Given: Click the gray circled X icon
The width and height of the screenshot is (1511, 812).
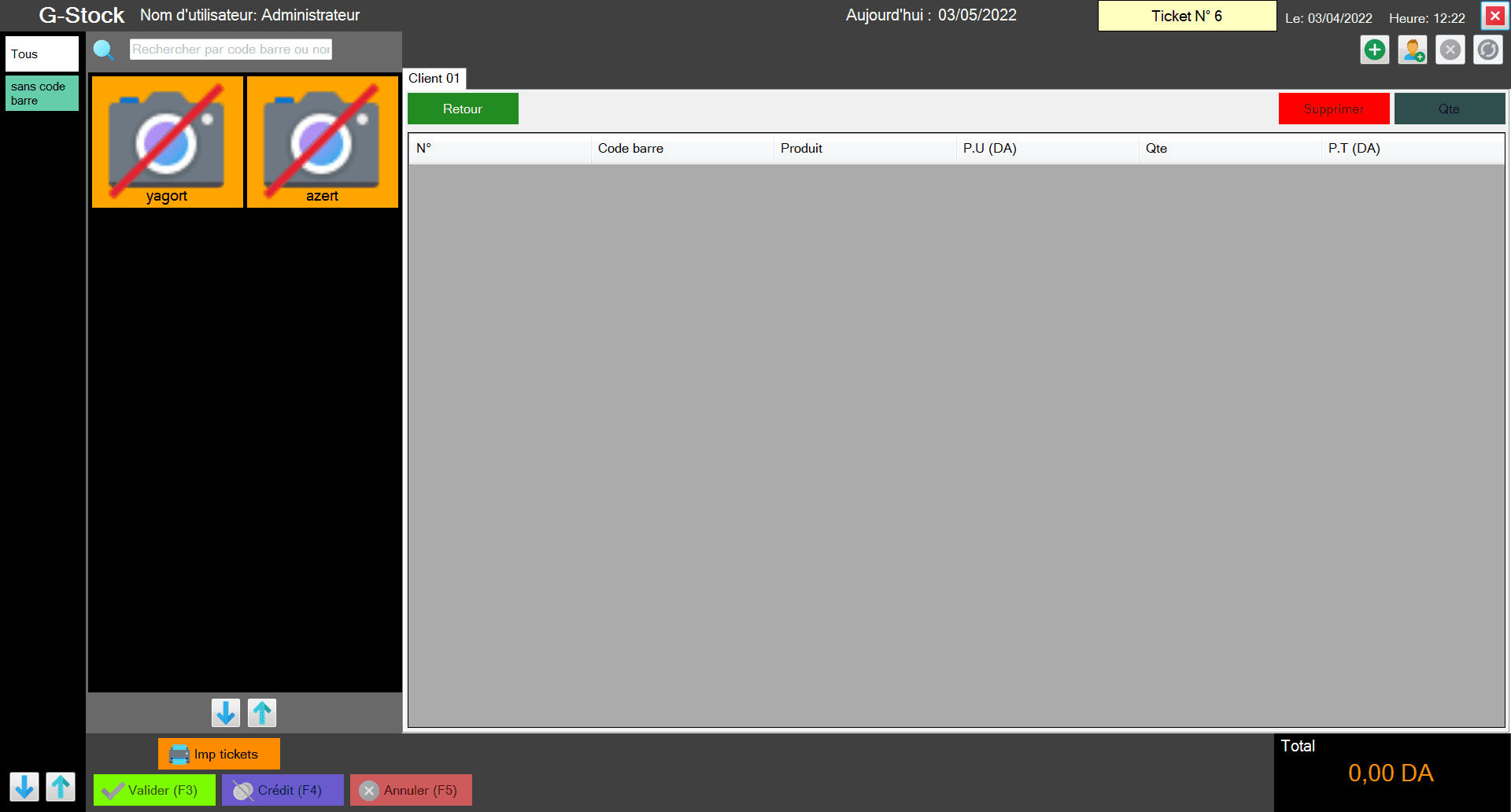Looking at the screenshot, I should click(x=1450, y=50).
